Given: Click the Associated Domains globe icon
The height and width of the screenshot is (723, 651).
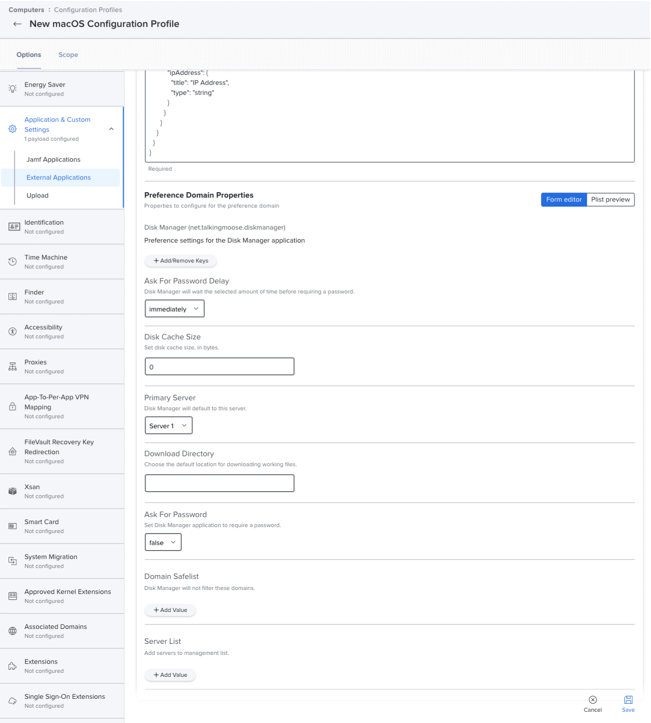Looking at the screenshot, I should point(12,631).
